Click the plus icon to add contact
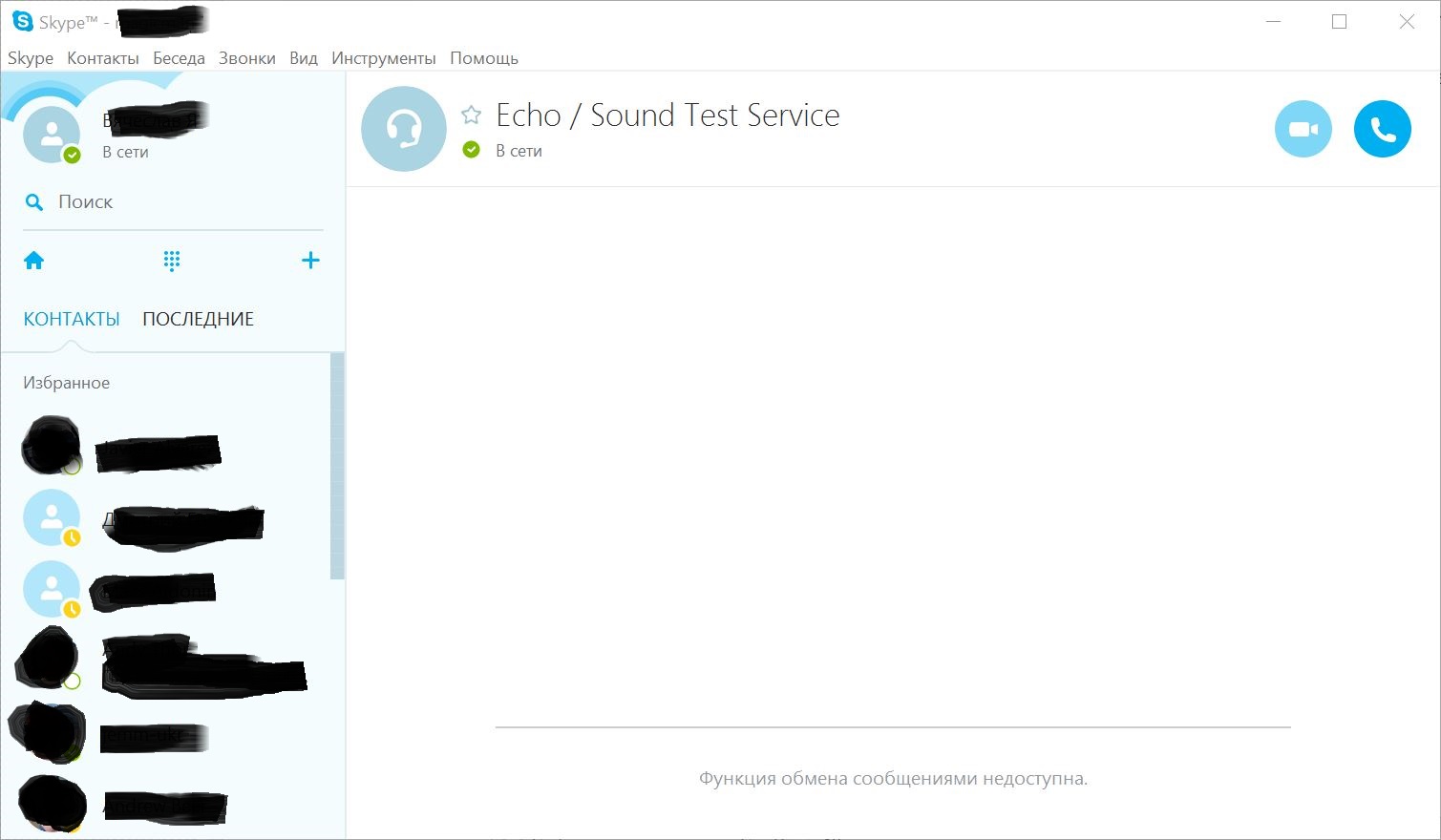 pyautogui.click(x=310, y=261)
